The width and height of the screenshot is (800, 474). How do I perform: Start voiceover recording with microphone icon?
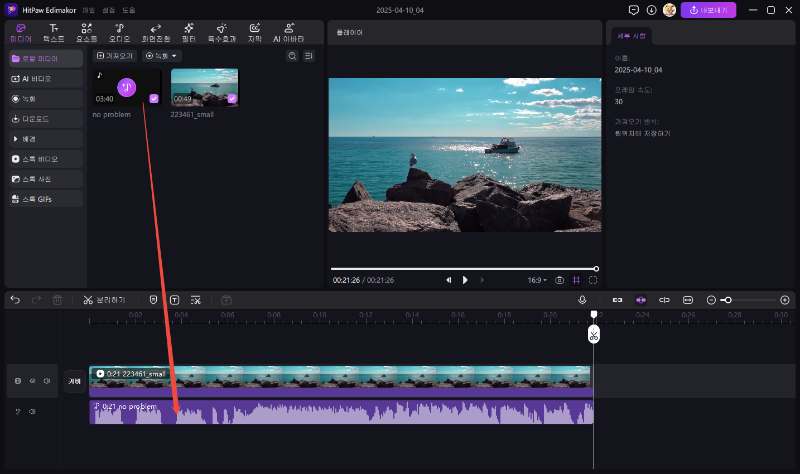pos(582,300)
